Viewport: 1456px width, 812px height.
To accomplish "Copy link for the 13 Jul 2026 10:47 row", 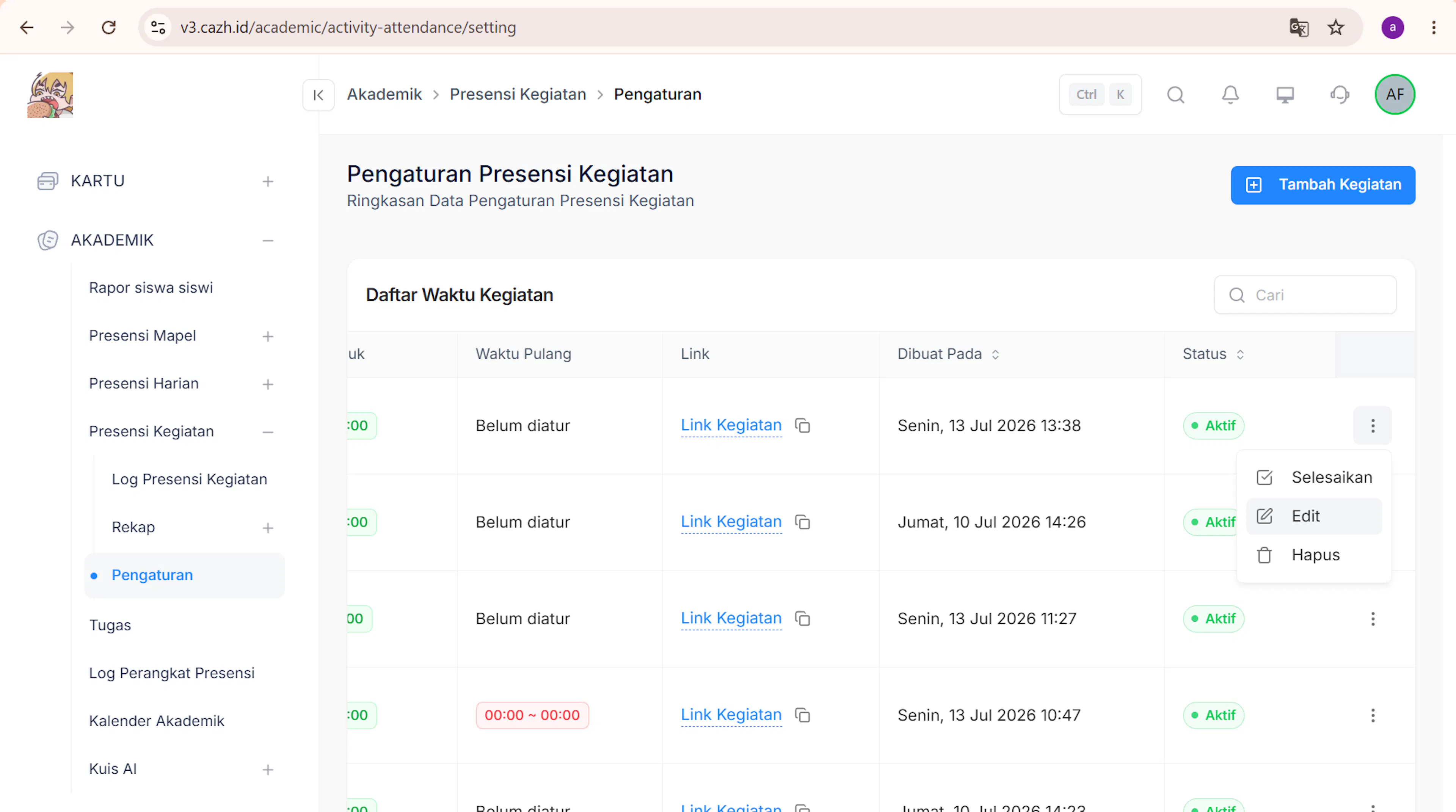I will point(803,715).
